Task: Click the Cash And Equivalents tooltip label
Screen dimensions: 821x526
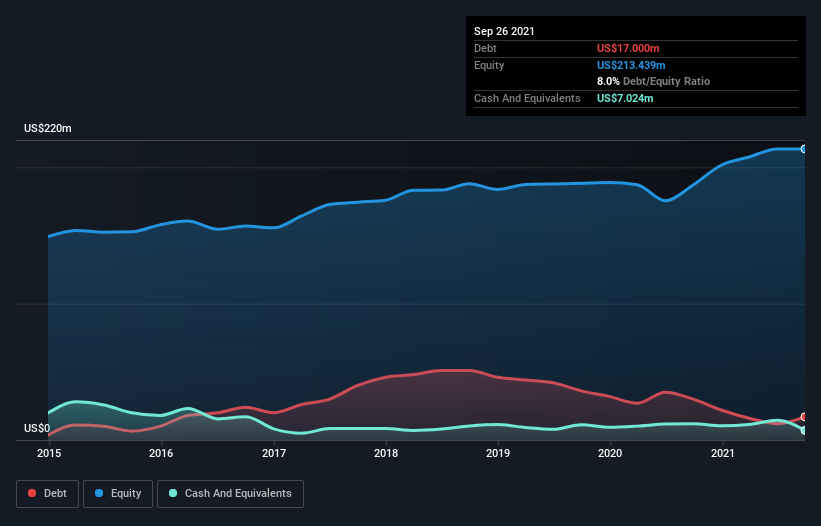Action: pos(527,98)
